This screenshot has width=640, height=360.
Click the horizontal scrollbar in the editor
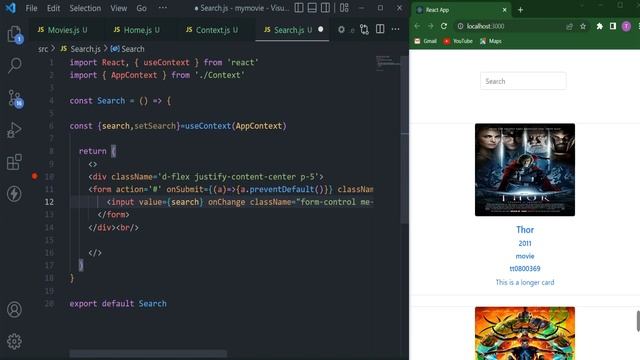coord(148,353)
